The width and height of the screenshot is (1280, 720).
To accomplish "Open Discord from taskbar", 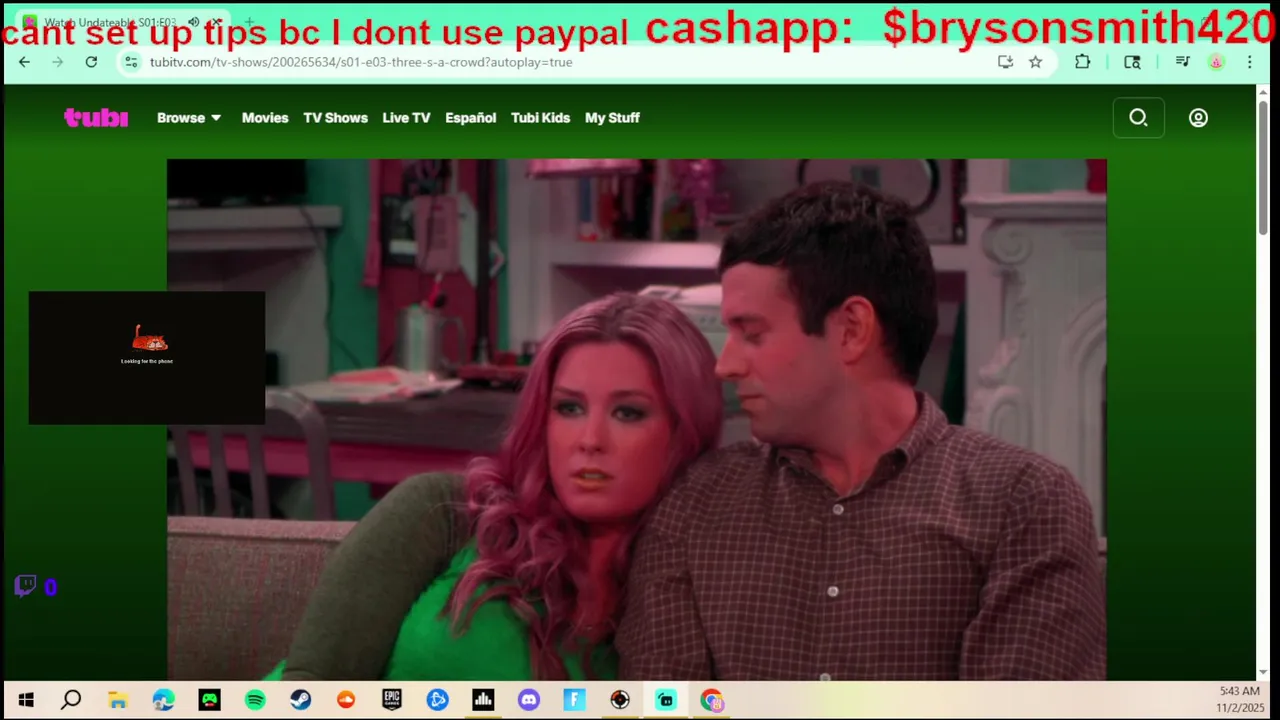I will (x=529, y=700).
